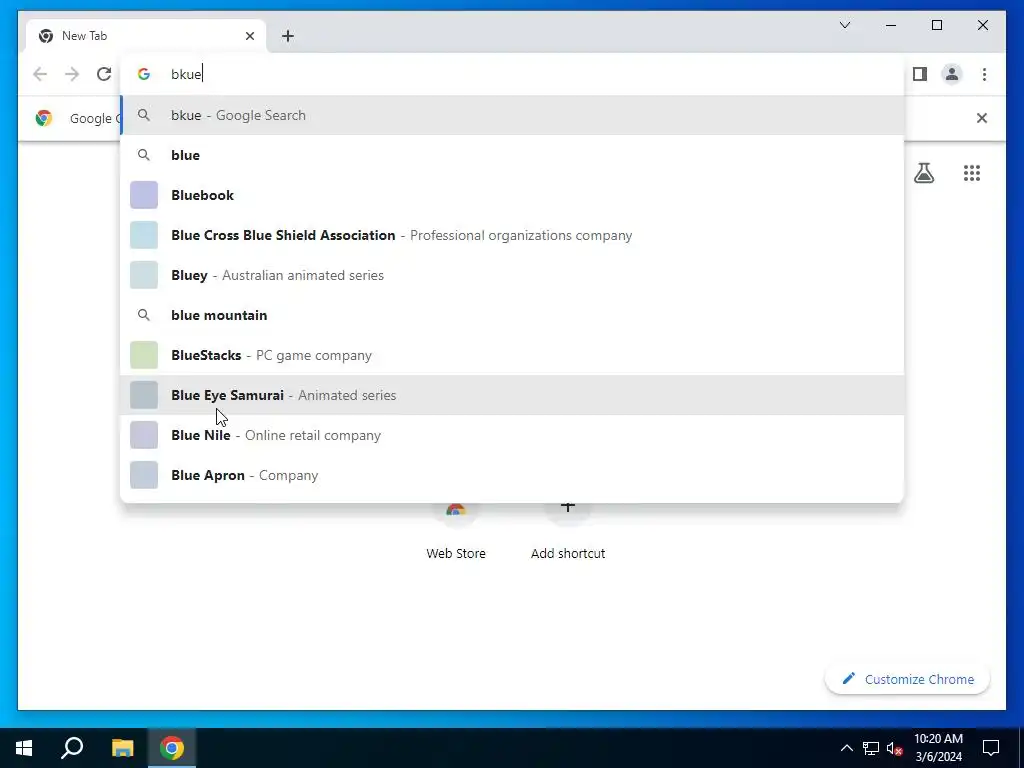Click the BlueStacks green thumbnail
This screenshot has height=768, width=1024.
[x=144, y=355]
